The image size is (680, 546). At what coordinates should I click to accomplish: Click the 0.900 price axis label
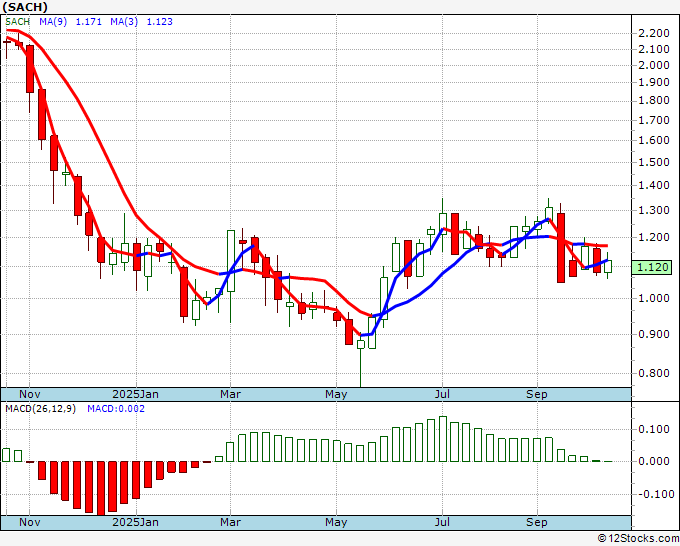click(654, 334)
